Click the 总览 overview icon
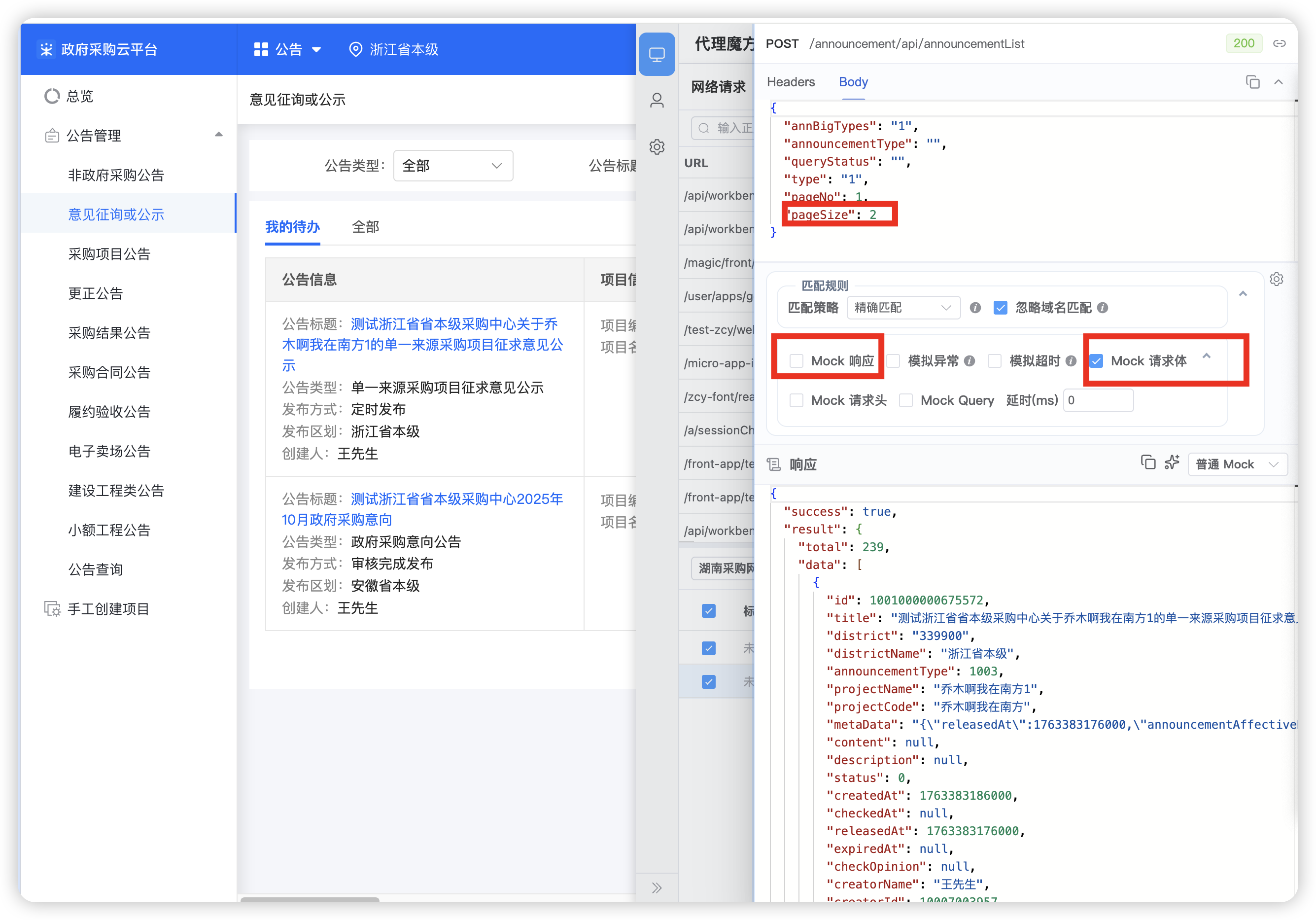 (52, 96)
